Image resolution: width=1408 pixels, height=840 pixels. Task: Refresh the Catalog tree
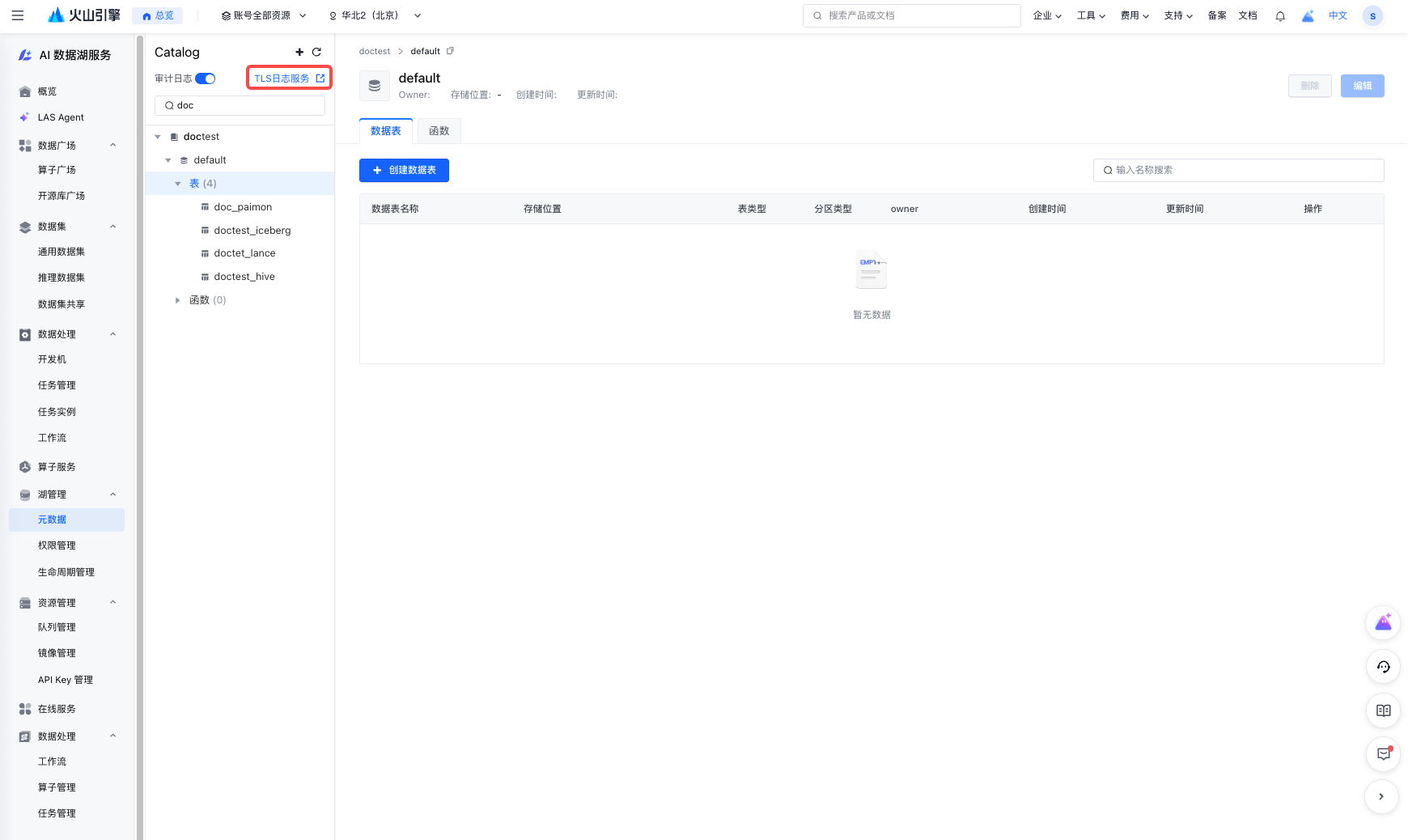click(x=316, y=52)
